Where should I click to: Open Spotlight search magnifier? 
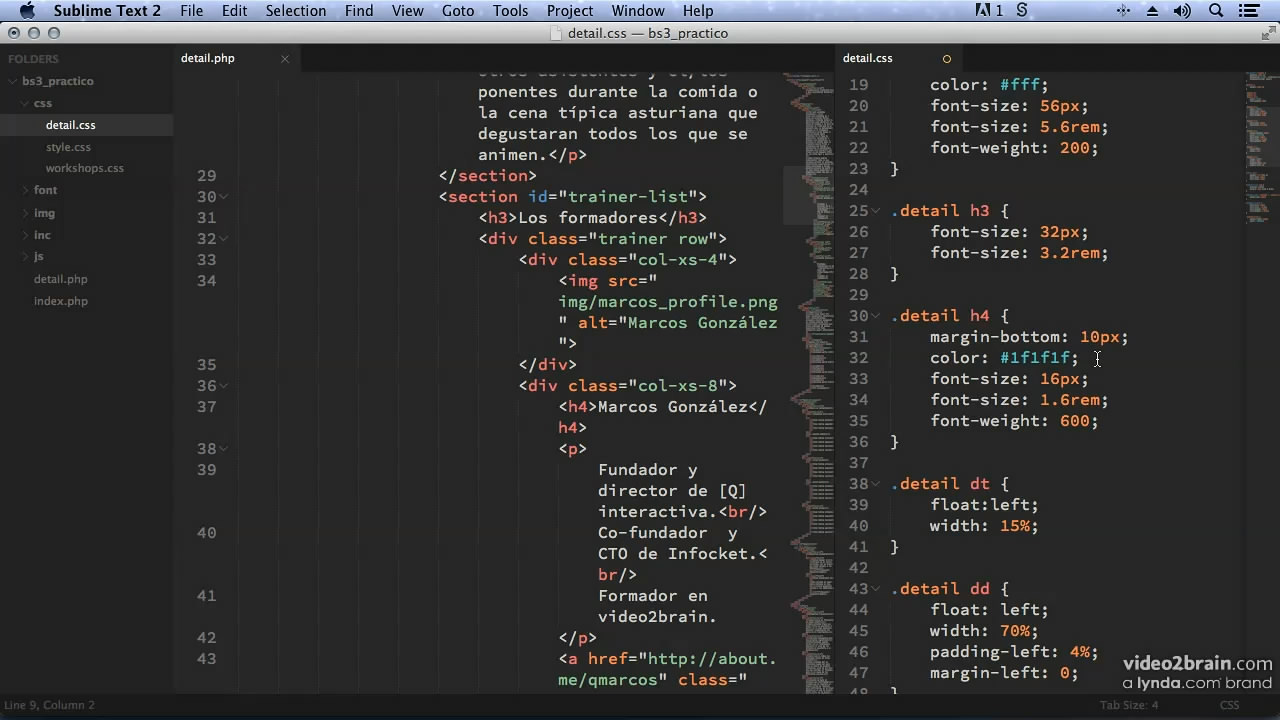tap(1216, 11)
